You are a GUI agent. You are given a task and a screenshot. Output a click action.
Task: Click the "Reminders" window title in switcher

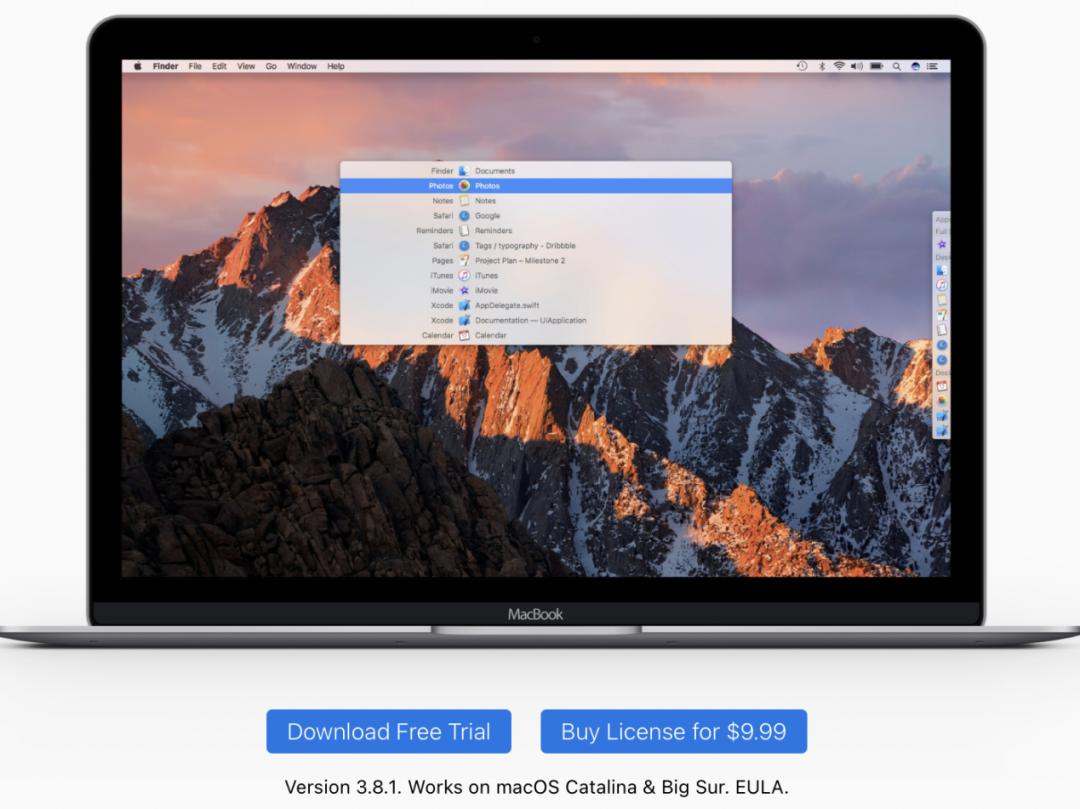pos(493,231)
